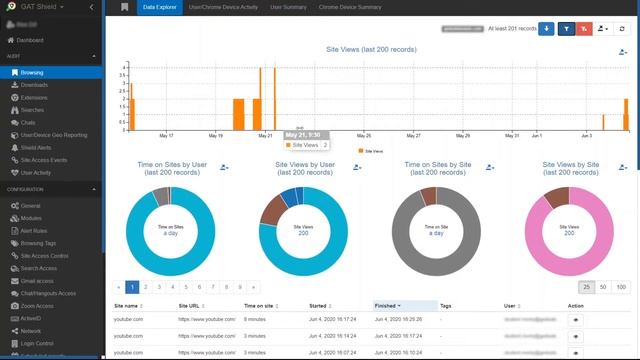Image resolution: width=640 pixels, height=360 pixels.
Task: Show 25 records per page
Action: click(586, 287)
